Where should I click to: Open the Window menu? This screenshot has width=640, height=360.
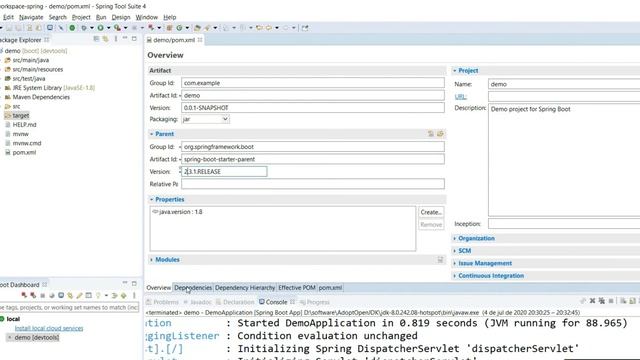pos(147,17)
